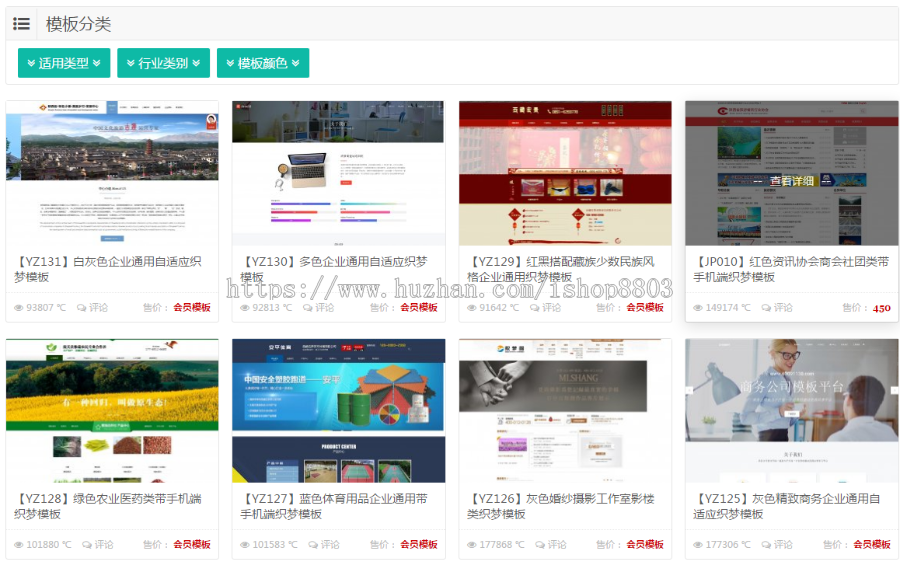Click the comment icon on the YZ128 card
This screenshot has height=572, width=900.
[x=87, y=544]
